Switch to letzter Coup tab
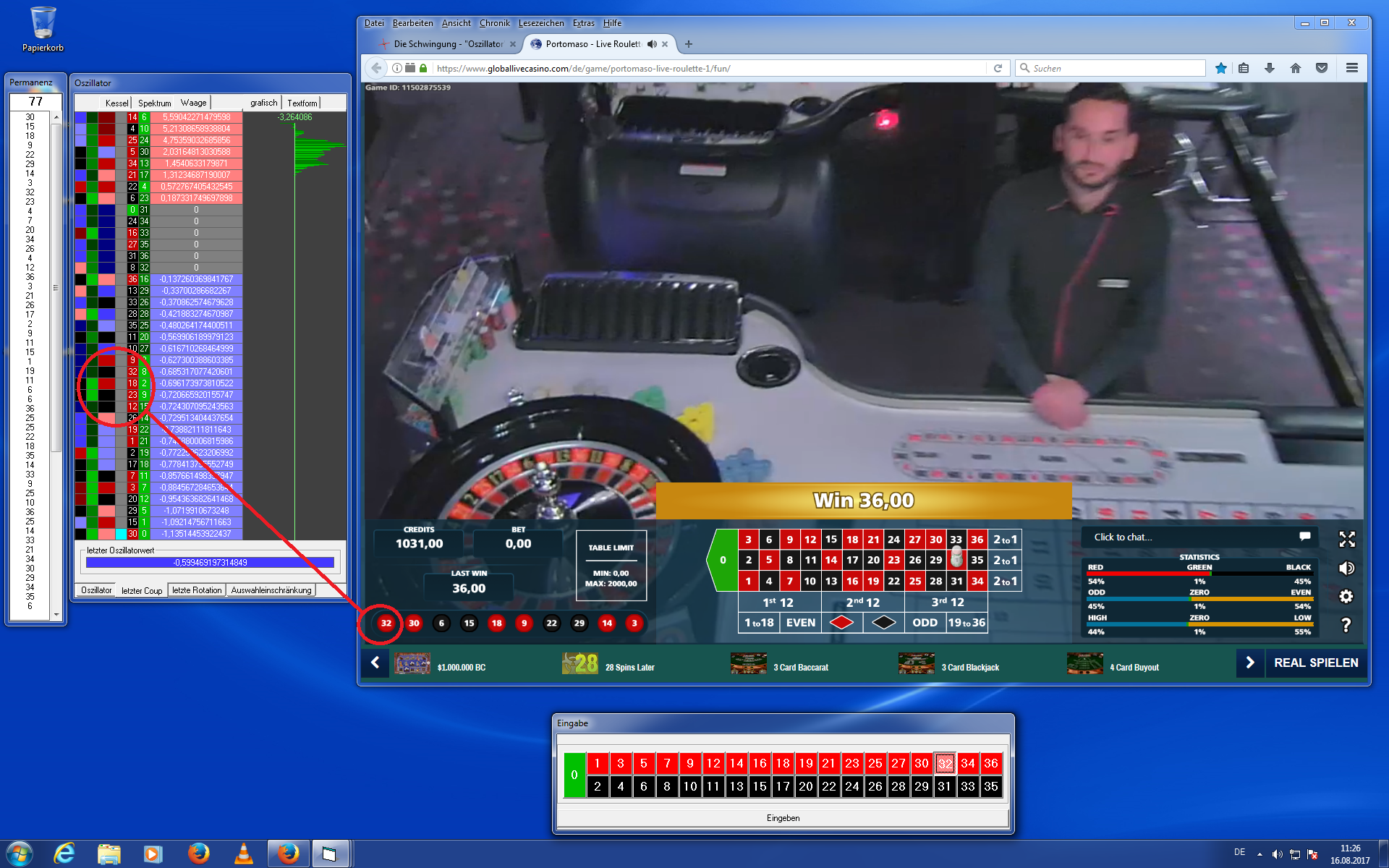 tap(142, 590)
